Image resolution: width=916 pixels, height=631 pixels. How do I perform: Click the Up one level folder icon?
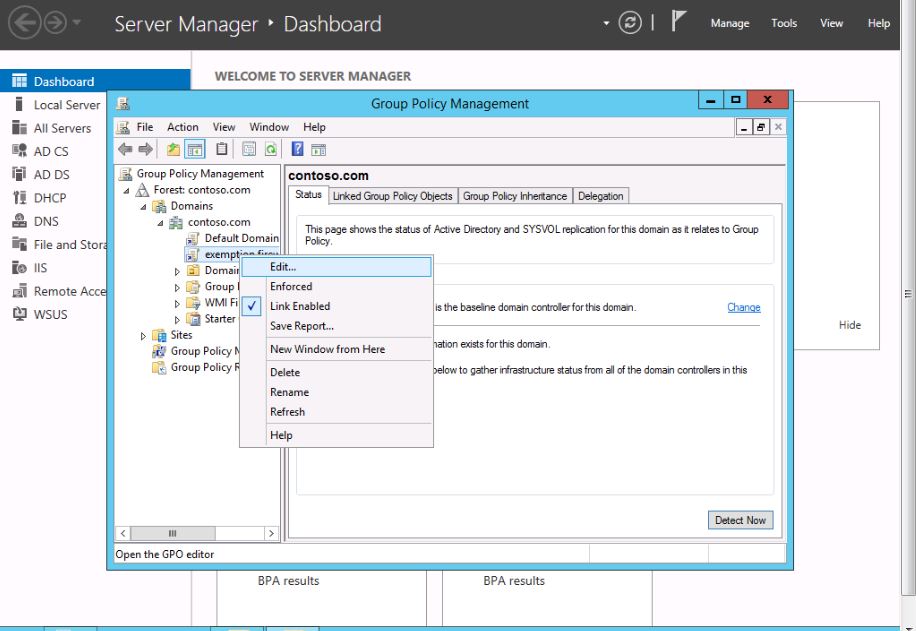click(x=173, y=150)
